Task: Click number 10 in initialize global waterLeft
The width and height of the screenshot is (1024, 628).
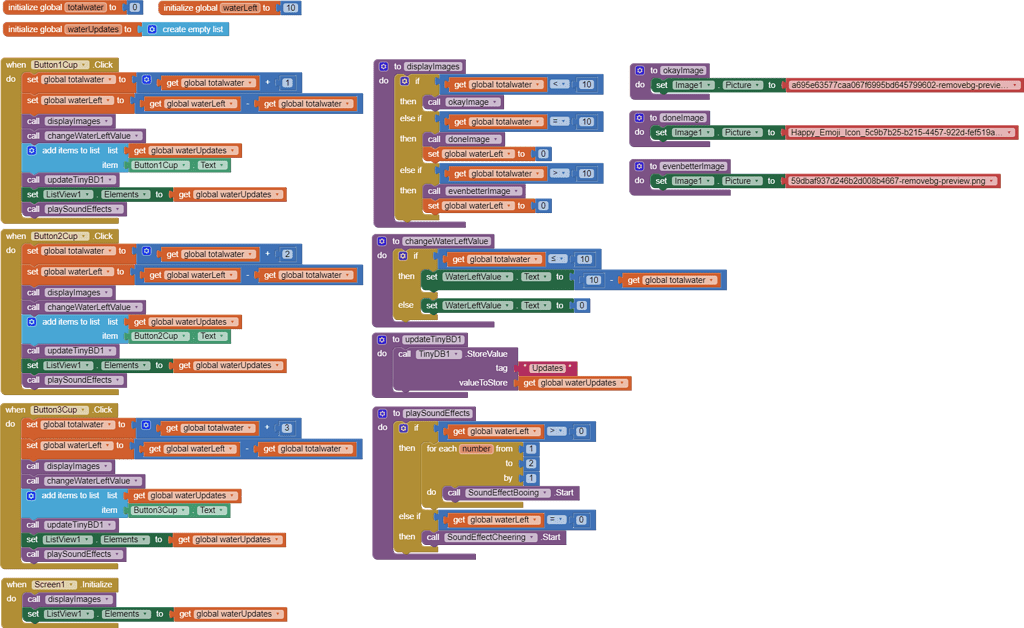Action: (x=291, y=8)
